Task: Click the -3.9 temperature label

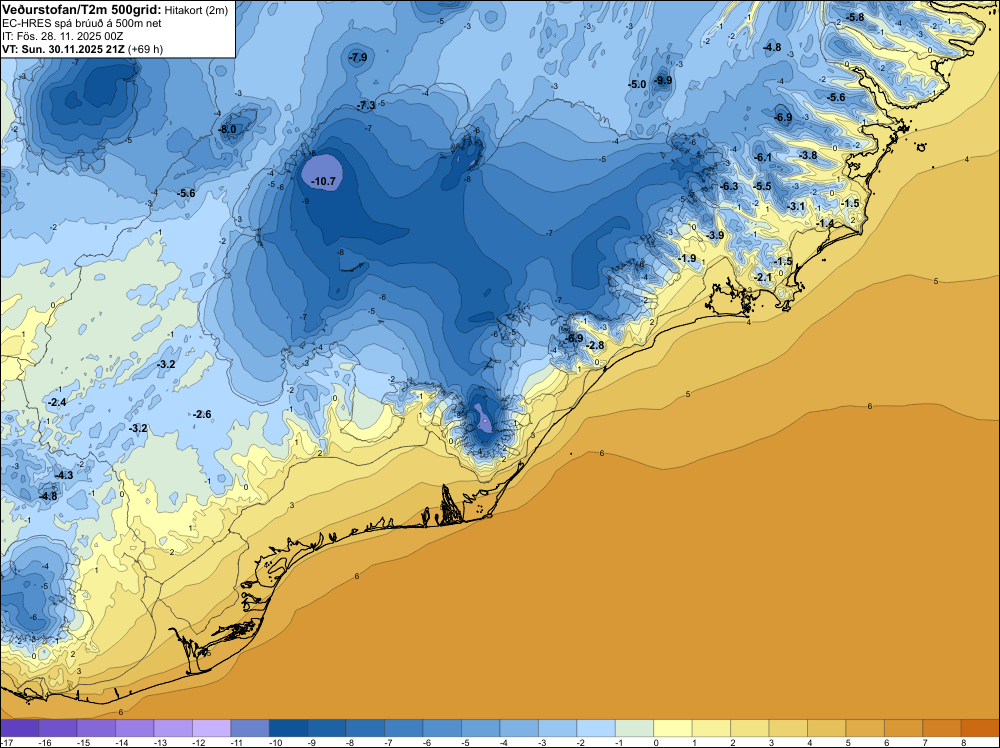Action: point(715,235)
